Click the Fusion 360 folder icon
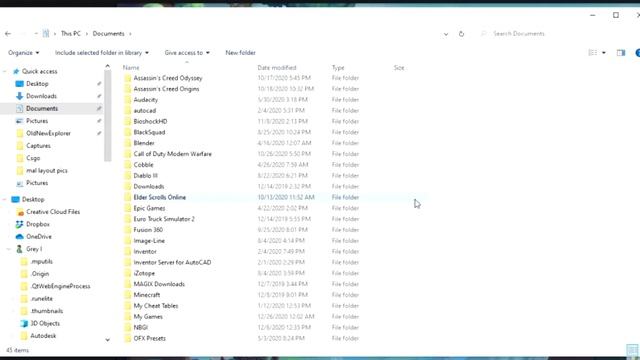Image resolution: width=640 pixels, height=360 pixels. [128, 230]
